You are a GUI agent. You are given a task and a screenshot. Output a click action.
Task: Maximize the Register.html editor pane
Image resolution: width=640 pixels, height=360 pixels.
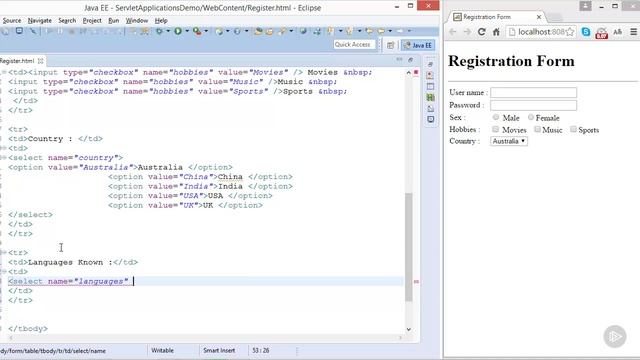point(411,60)
